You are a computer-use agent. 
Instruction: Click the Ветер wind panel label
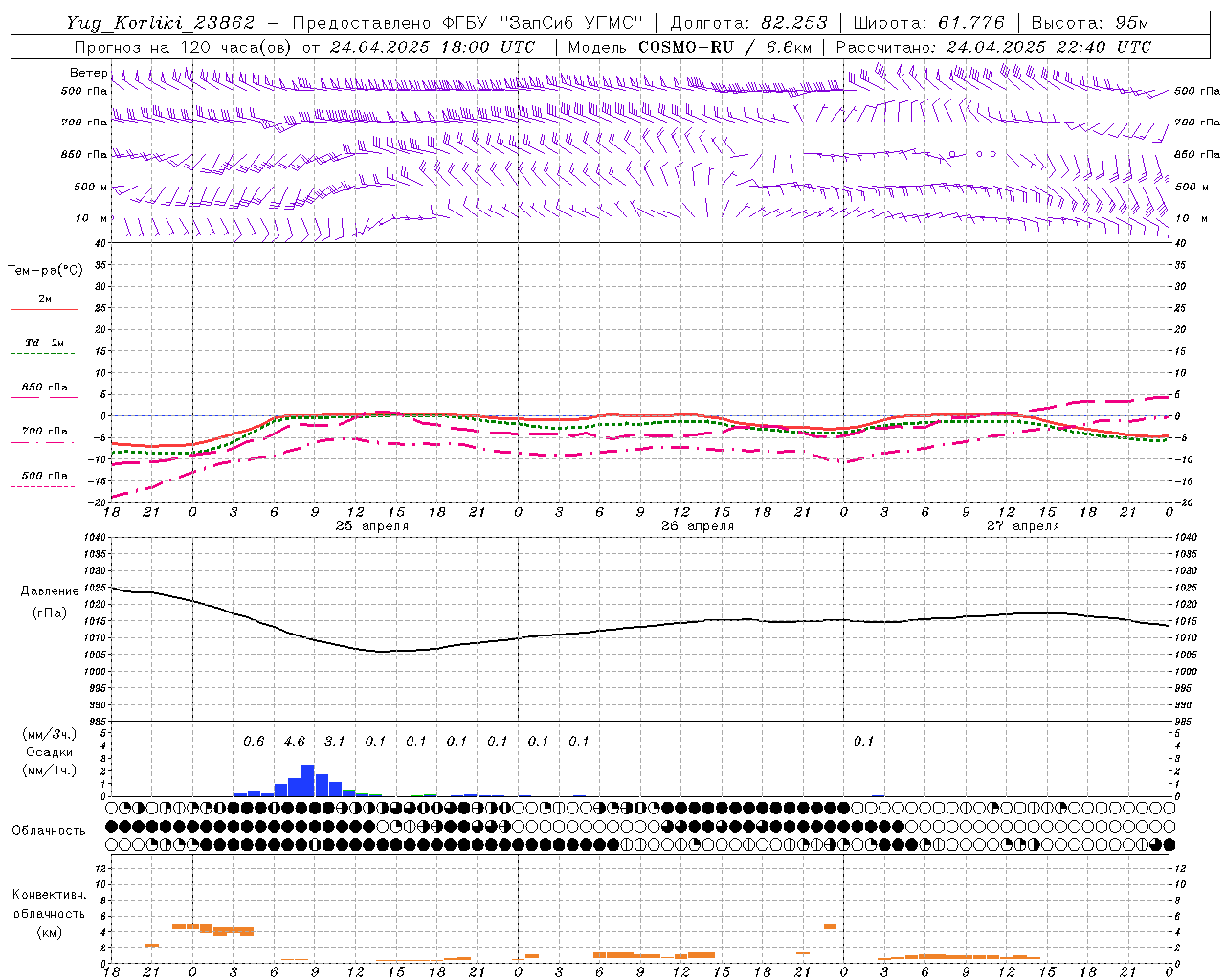click(88, 73)
